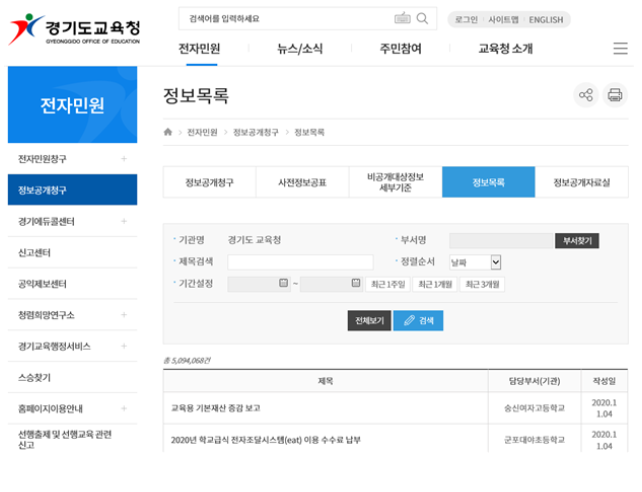This screenshot has width=642, height=492.
Task: Click the 담당부서(기관) column header
Action: (534, 381)
